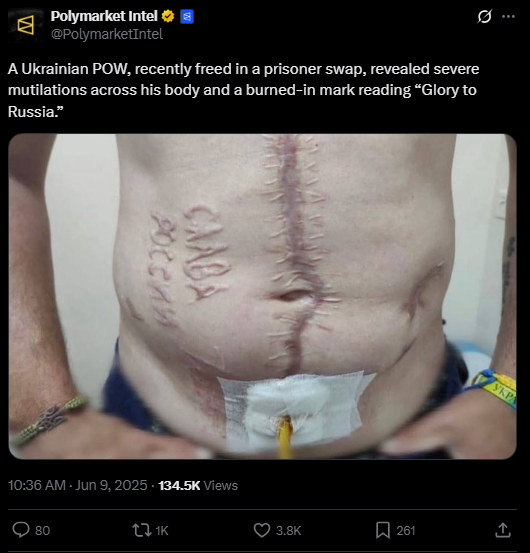The image size is (530, 553).
Task: Open the three-dot more options menu
Action: tap(508, 16)
